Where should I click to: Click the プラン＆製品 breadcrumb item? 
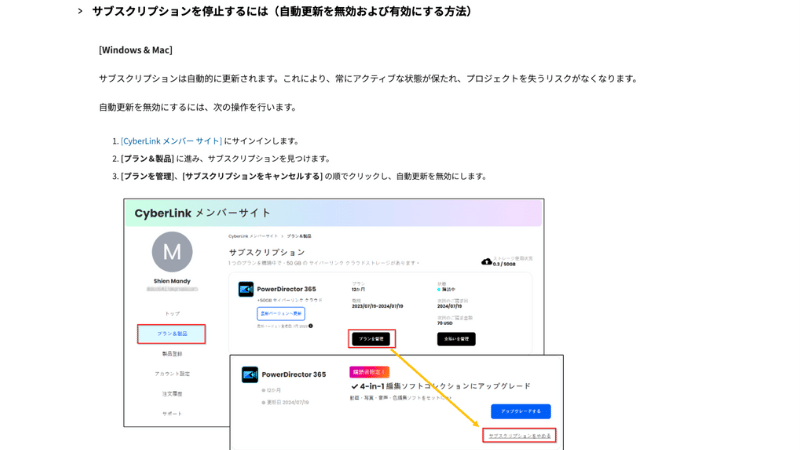(299, 236)
